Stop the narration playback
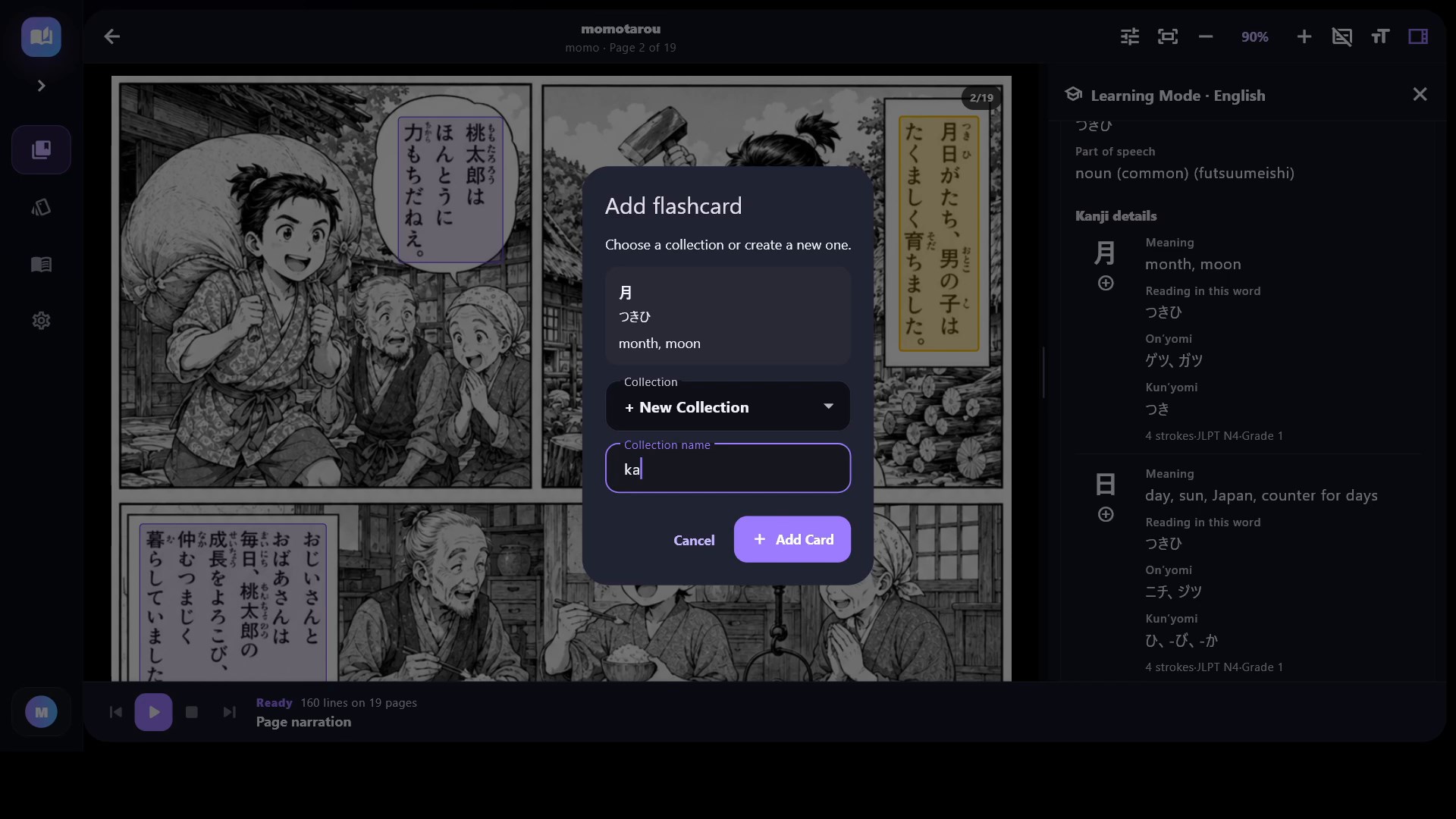This screenshot has height=819, width=1456. coord(191,712)
